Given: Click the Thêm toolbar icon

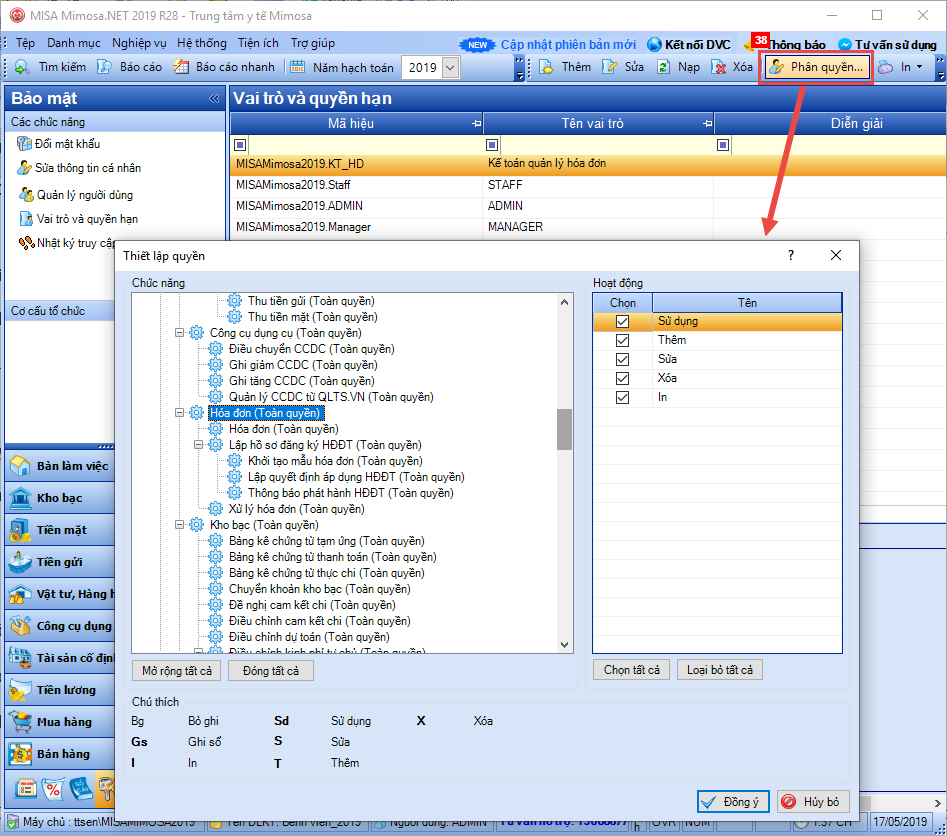Looking at the screenshot, I should click(547, 67).
